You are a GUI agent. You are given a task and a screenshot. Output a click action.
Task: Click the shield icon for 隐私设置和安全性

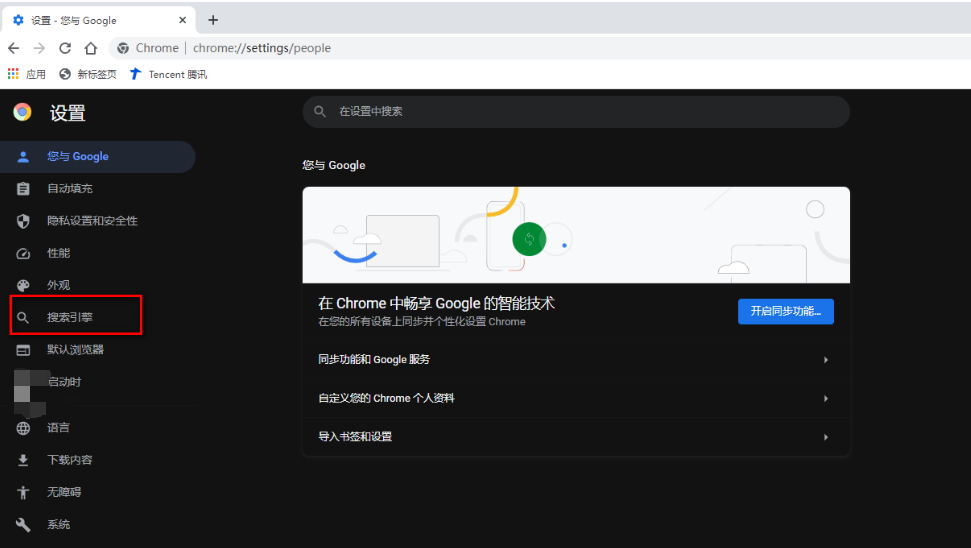point(23,221)
